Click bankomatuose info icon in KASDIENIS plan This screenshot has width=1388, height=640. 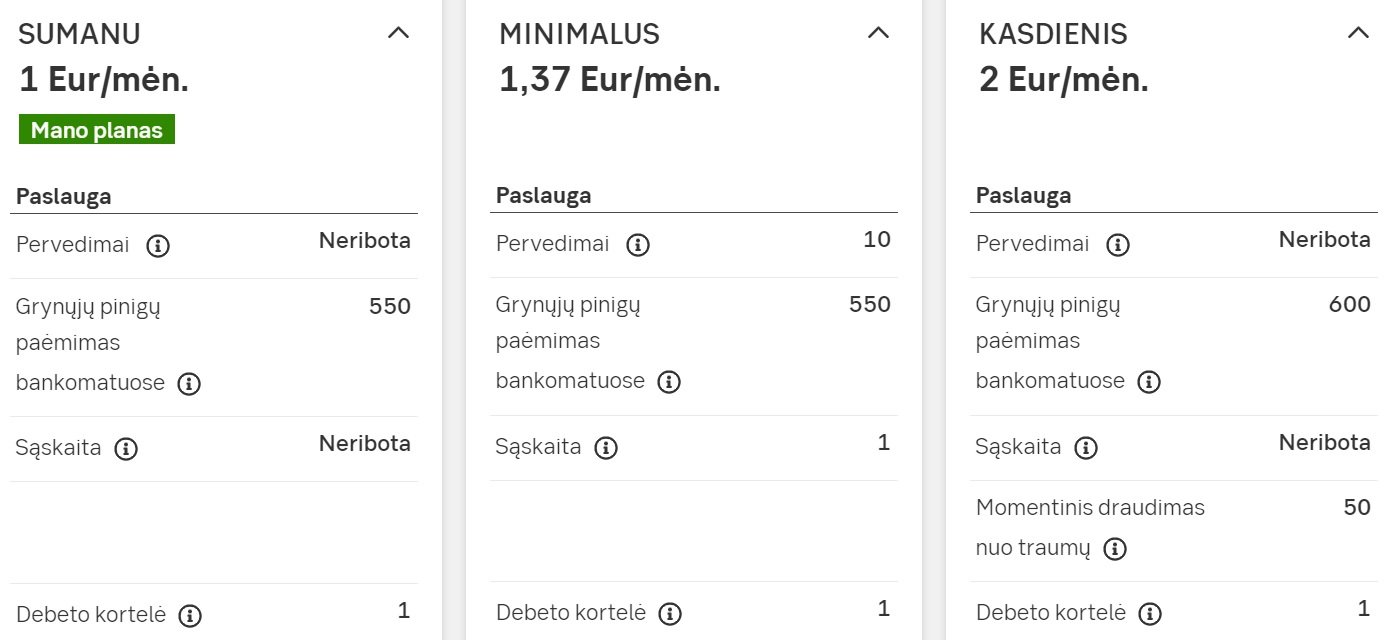pos(1150,382)
